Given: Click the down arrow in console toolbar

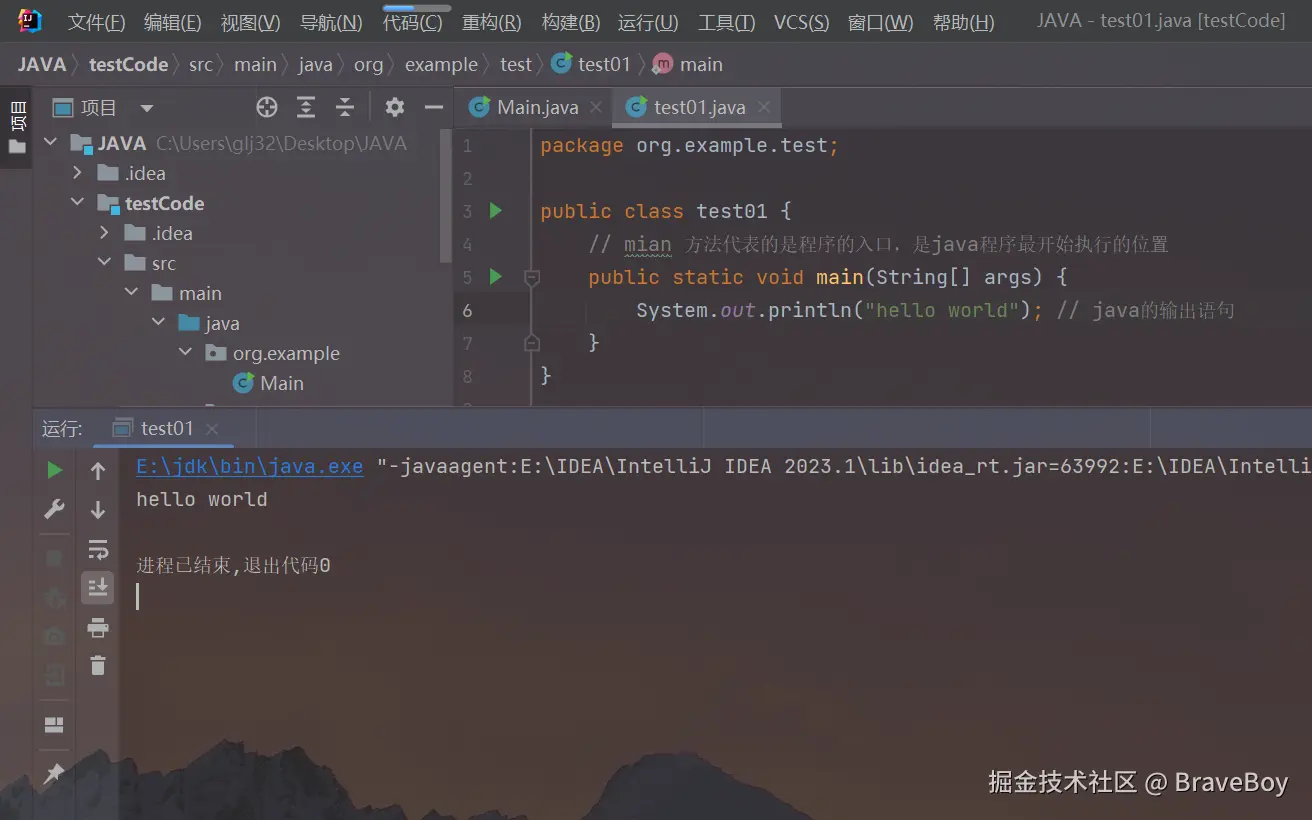Looking at the screenshot, I should (97, 510).
